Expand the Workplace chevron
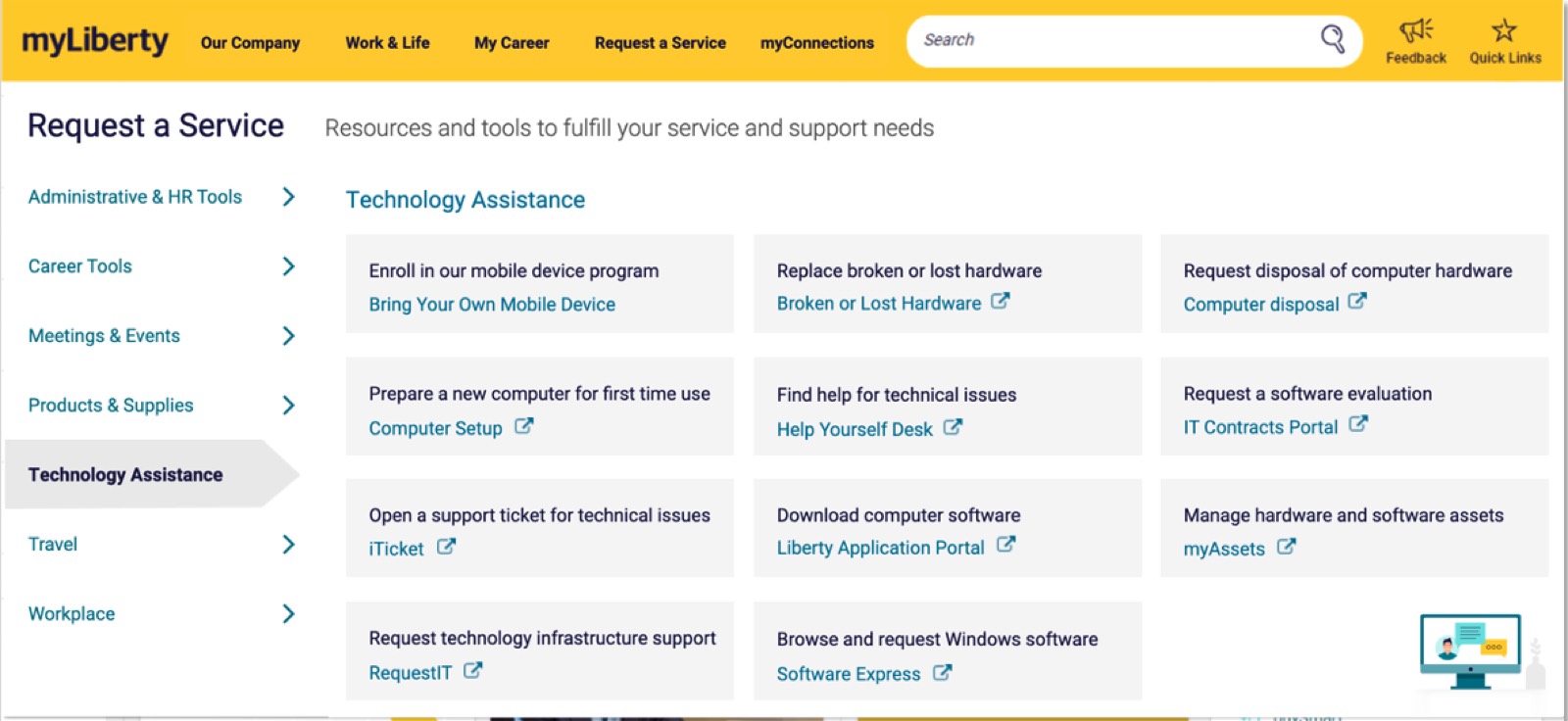1568x721 pixels. point(288,614)
